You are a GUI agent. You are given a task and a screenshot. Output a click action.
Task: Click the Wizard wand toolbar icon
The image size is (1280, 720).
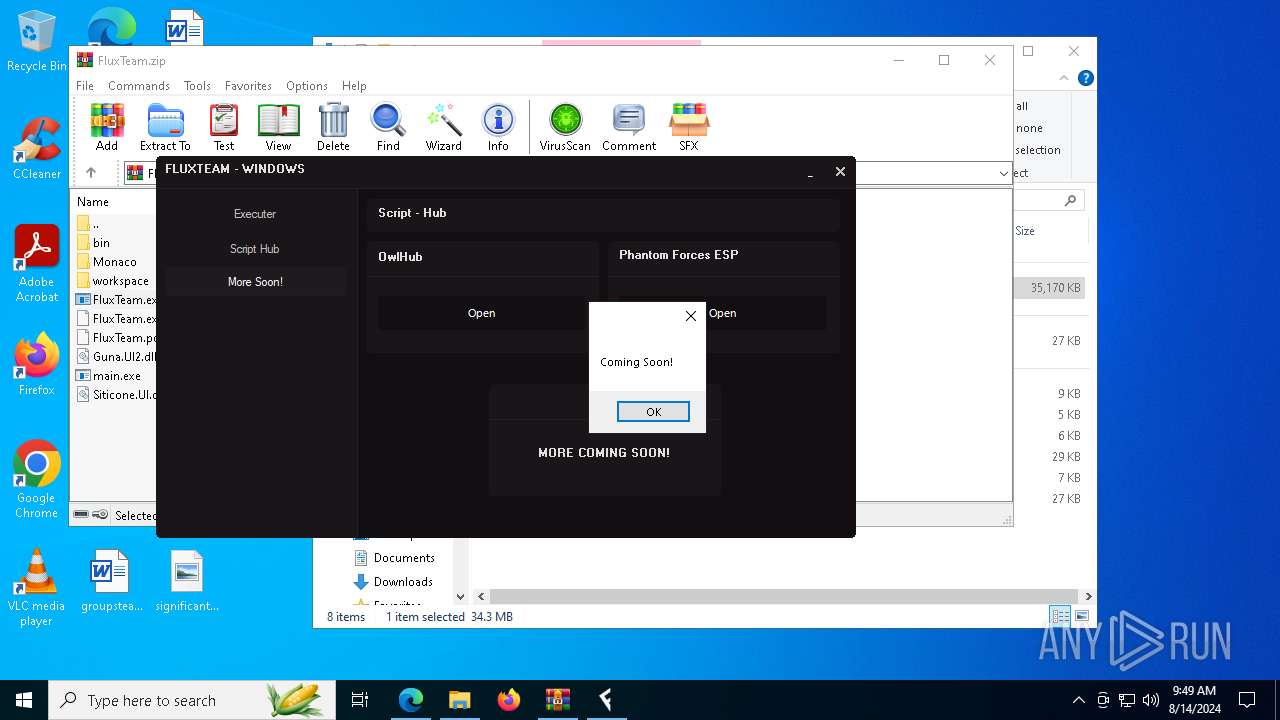[x=443, y=127]
